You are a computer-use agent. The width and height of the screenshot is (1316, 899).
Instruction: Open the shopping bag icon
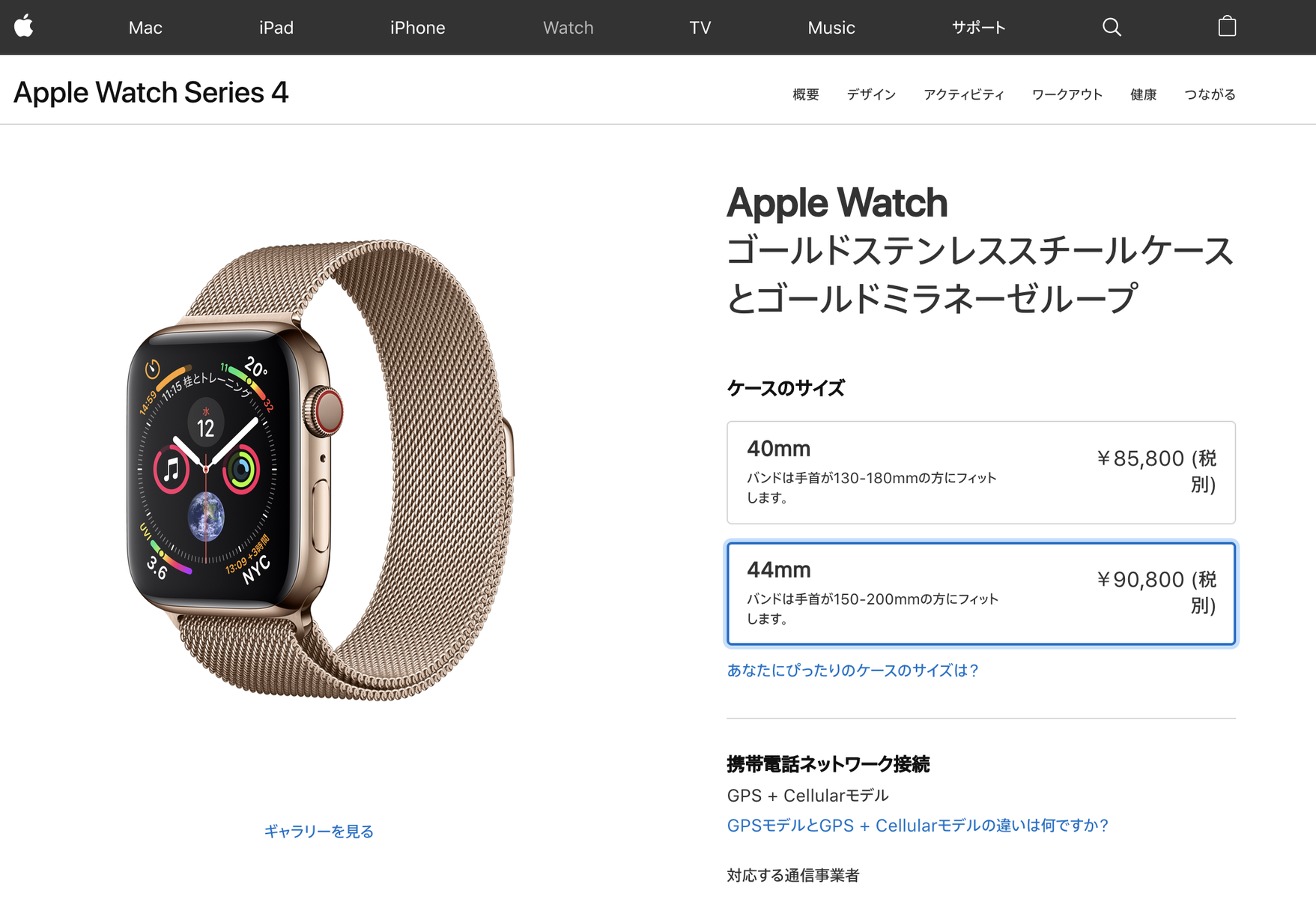coord(1227,26)
